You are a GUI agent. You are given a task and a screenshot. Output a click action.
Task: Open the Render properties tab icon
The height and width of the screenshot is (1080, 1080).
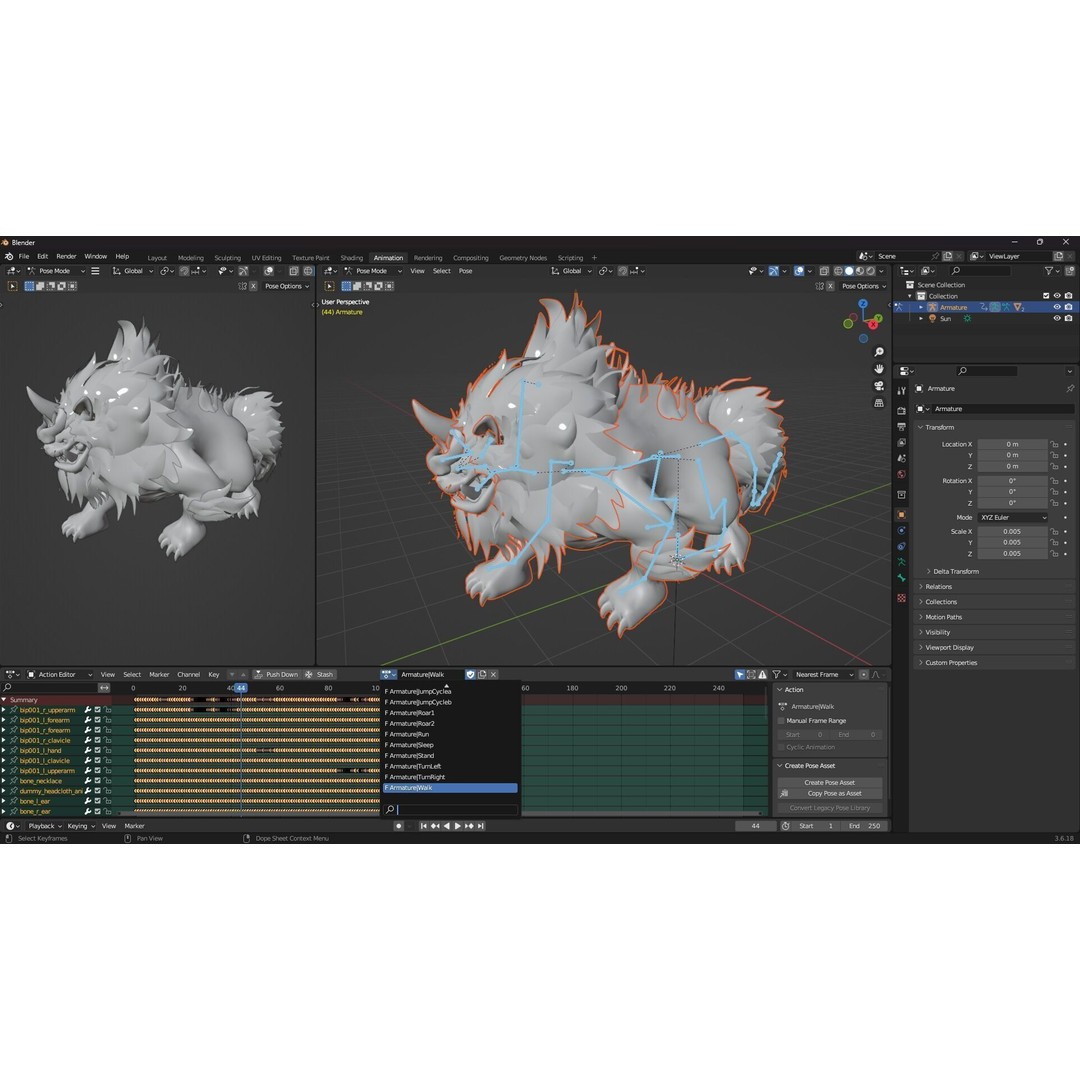901,411
